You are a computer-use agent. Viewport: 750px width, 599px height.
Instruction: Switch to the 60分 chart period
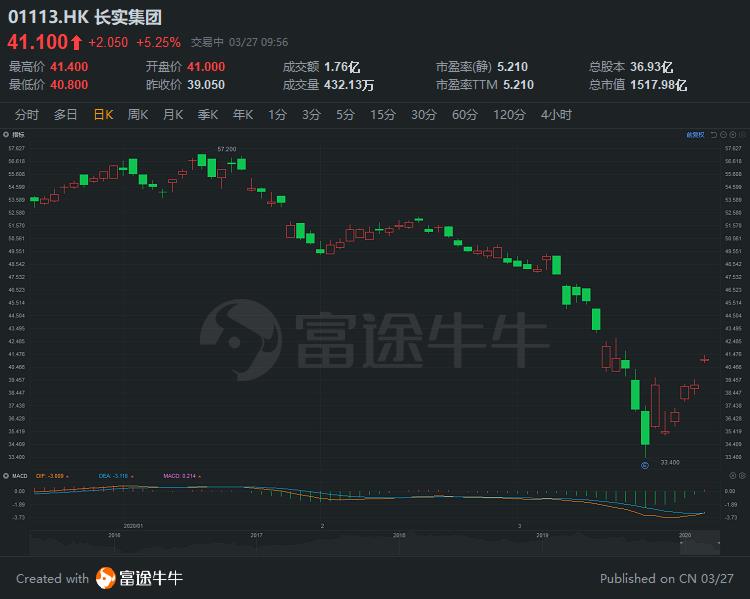coord(465,115)
